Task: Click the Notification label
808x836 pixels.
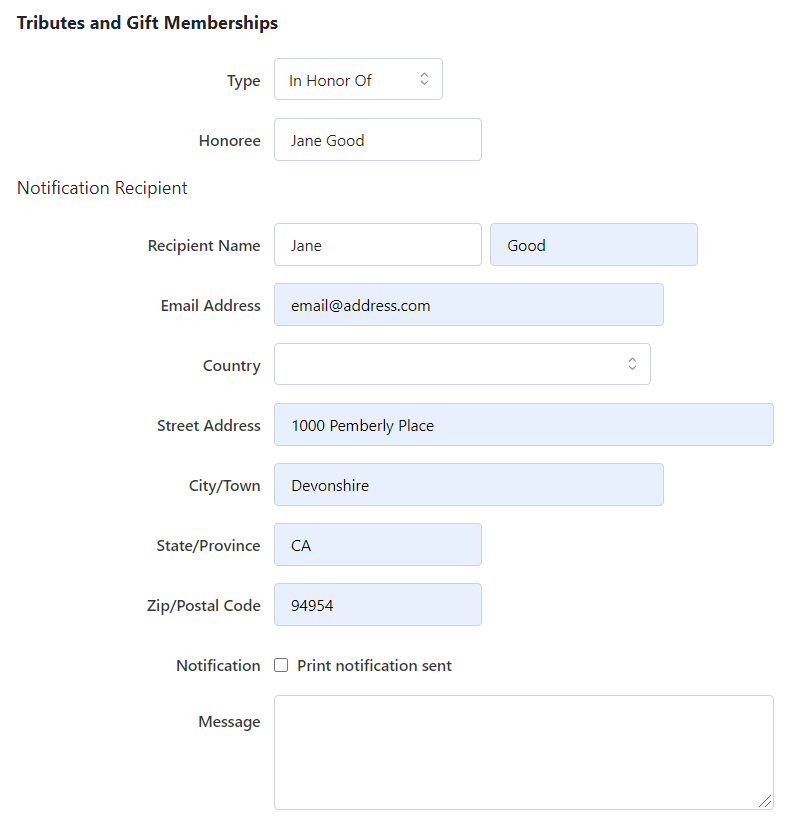Action: click(218, 665)
